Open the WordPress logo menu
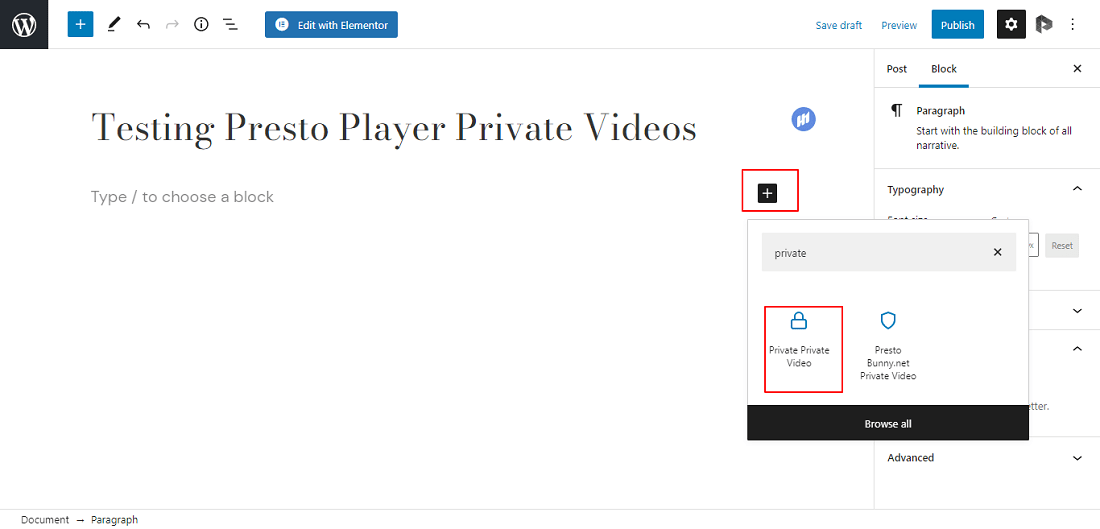Screen dimensions: 1100x529 point(24,25)
